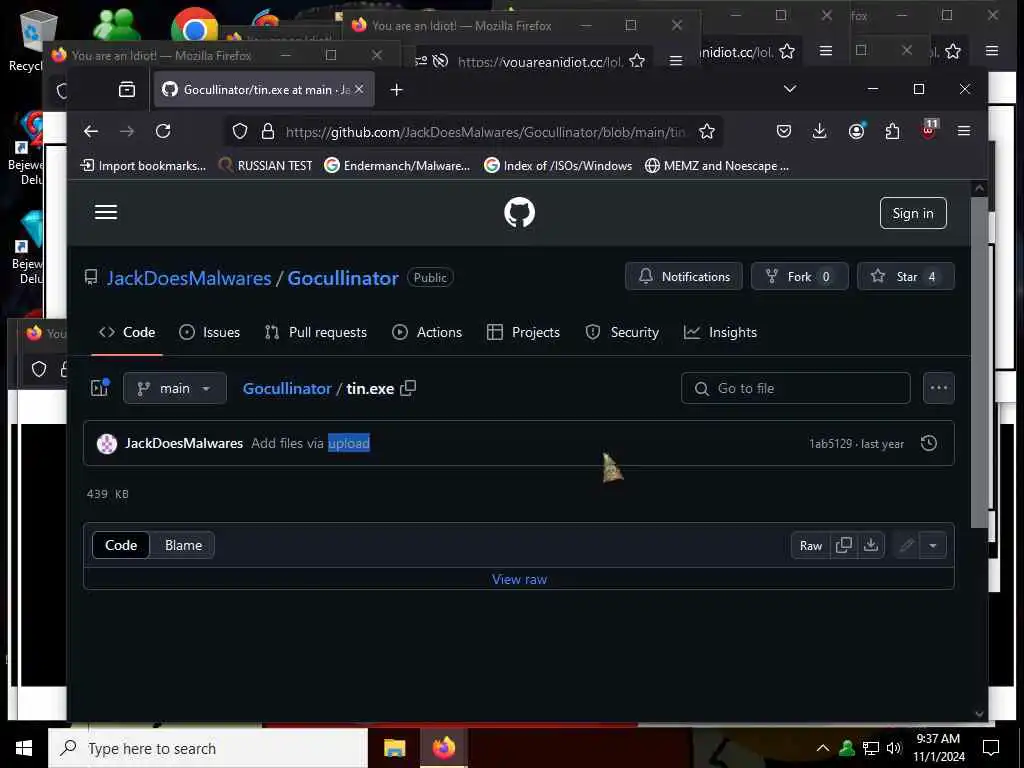Open the Firefox downloads panel

point(820,131)
